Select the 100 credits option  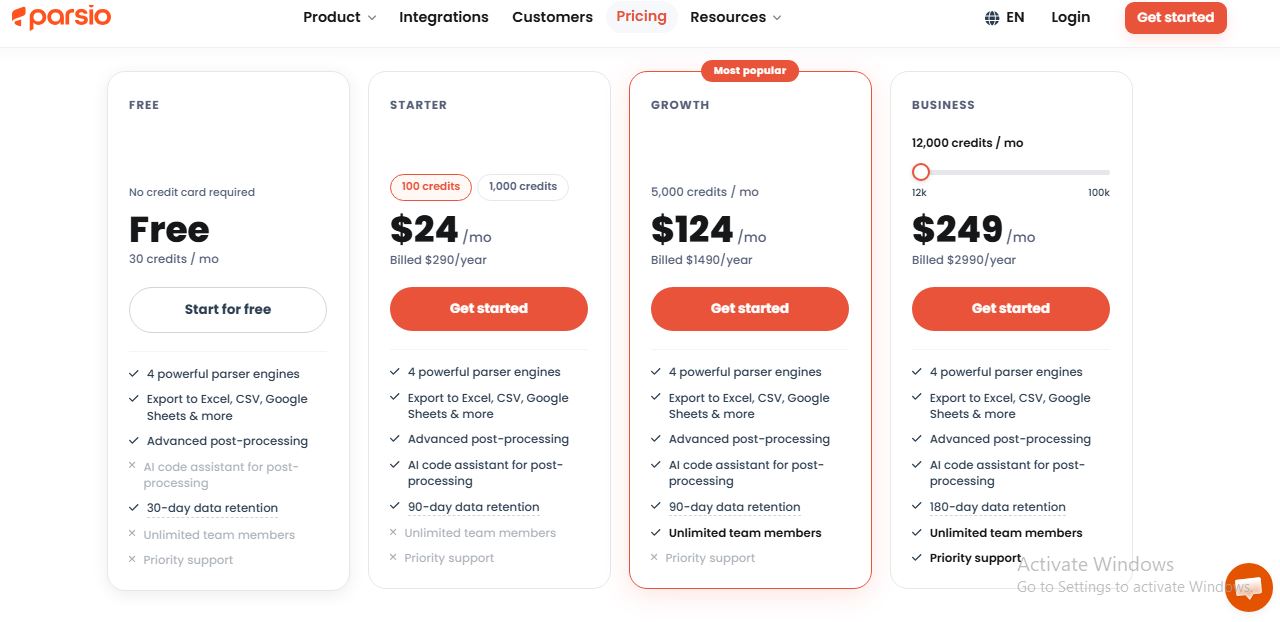[431, 187]
